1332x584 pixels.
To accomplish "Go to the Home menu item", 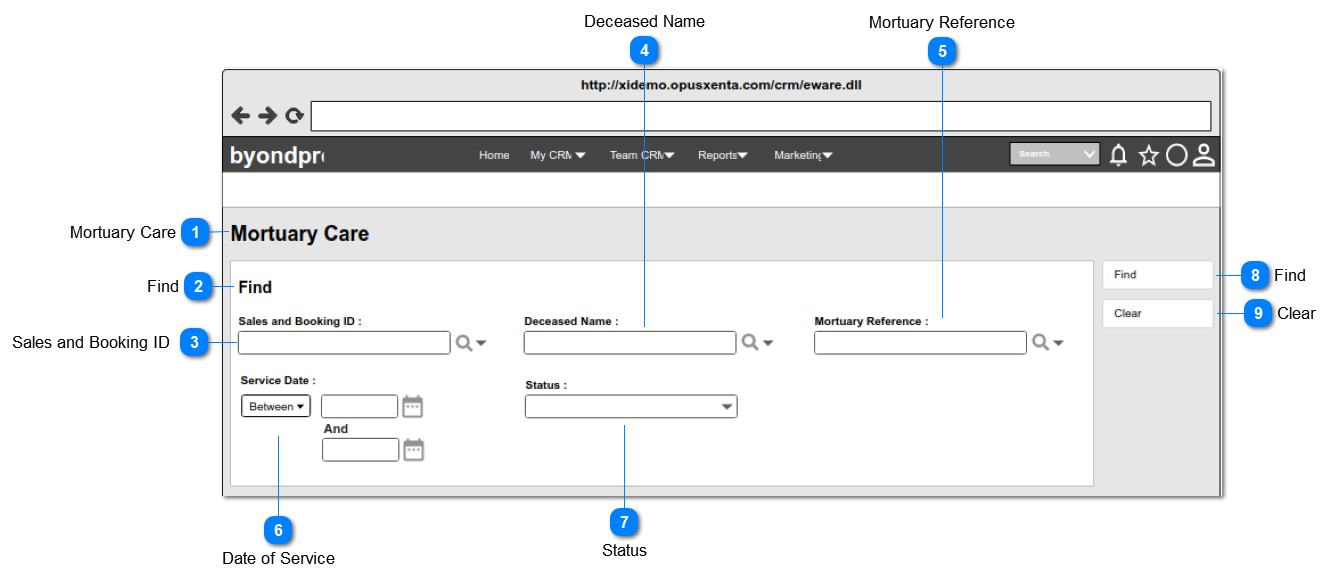I will 494,155.
